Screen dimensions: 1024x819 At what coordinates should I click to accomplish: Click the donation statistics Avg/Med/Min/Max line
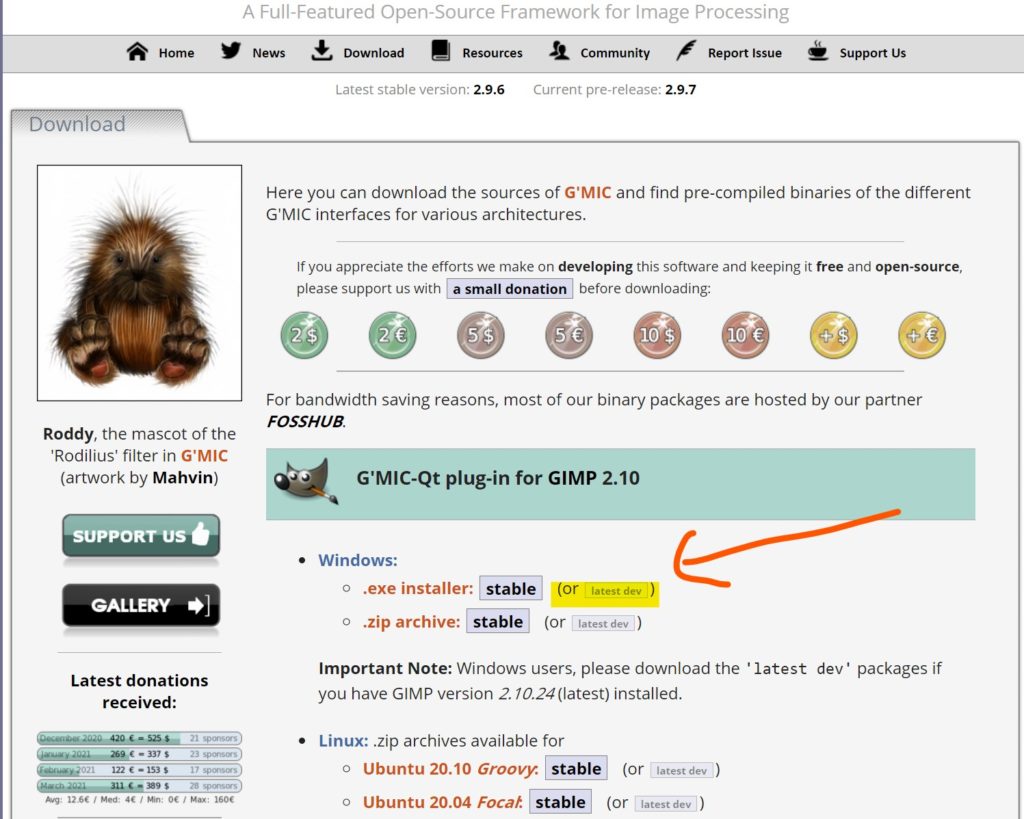(139, 799)
